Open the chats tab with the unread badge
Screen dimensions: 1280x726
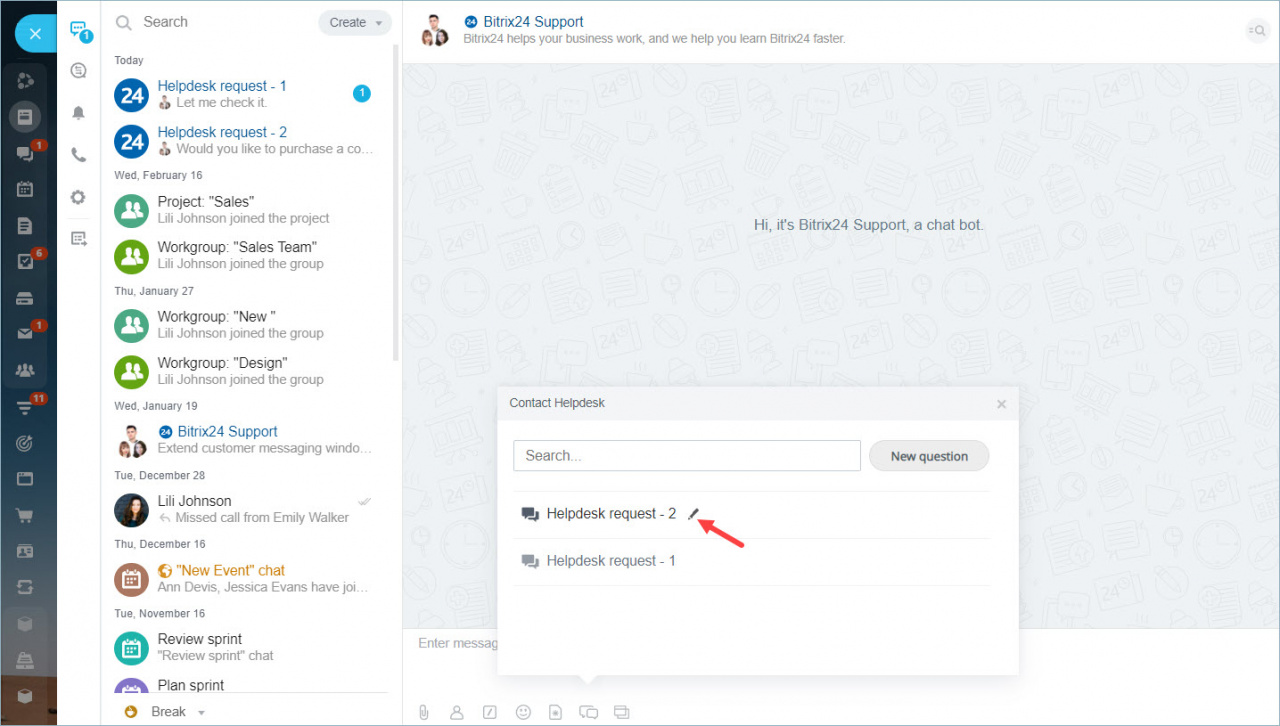[79, 30]
